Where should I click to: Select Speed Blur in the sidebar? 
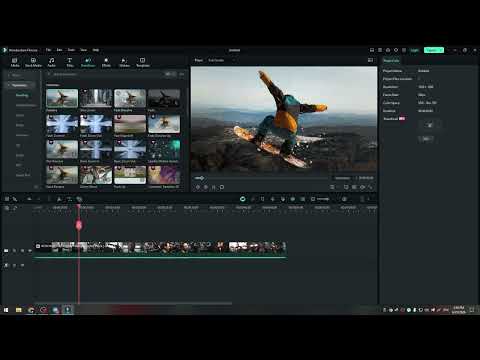23,175
